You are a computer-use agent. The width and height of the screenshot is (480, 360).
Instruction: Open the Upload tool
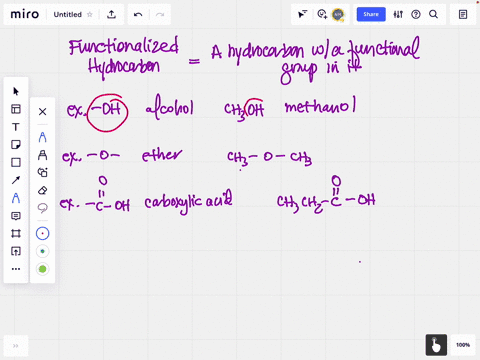[x=16, y=251]
